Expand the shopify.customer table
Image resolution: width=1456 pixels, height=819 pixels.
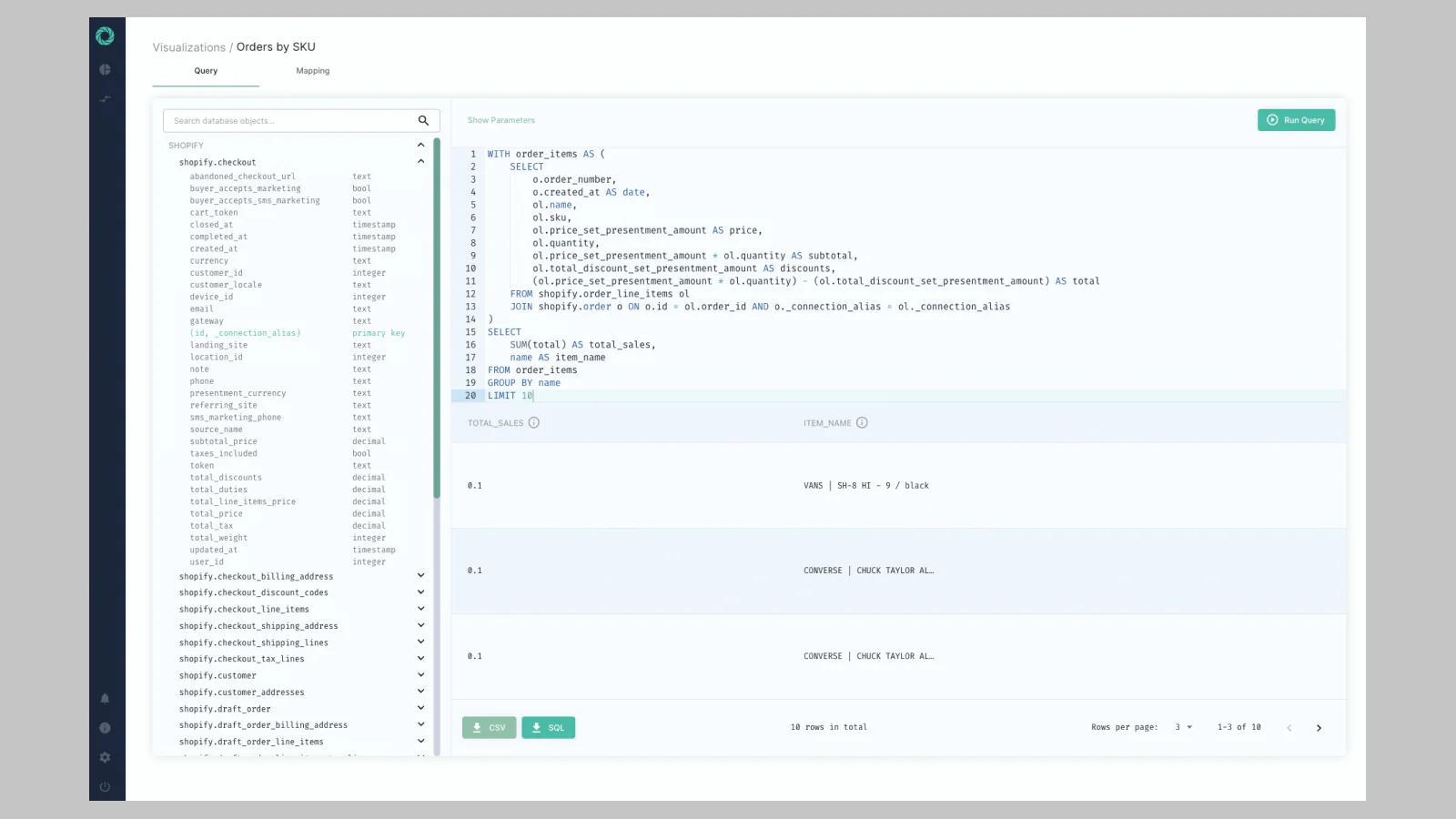[420, 675]
